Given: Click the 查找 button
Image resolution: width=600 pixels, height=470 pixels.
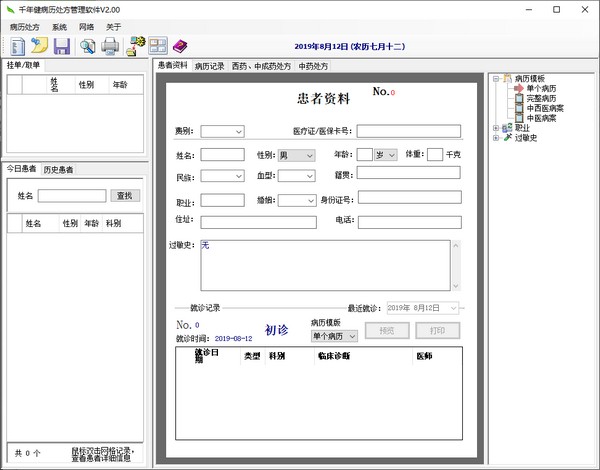Looking at the screenshot, I should click(125, 196).
